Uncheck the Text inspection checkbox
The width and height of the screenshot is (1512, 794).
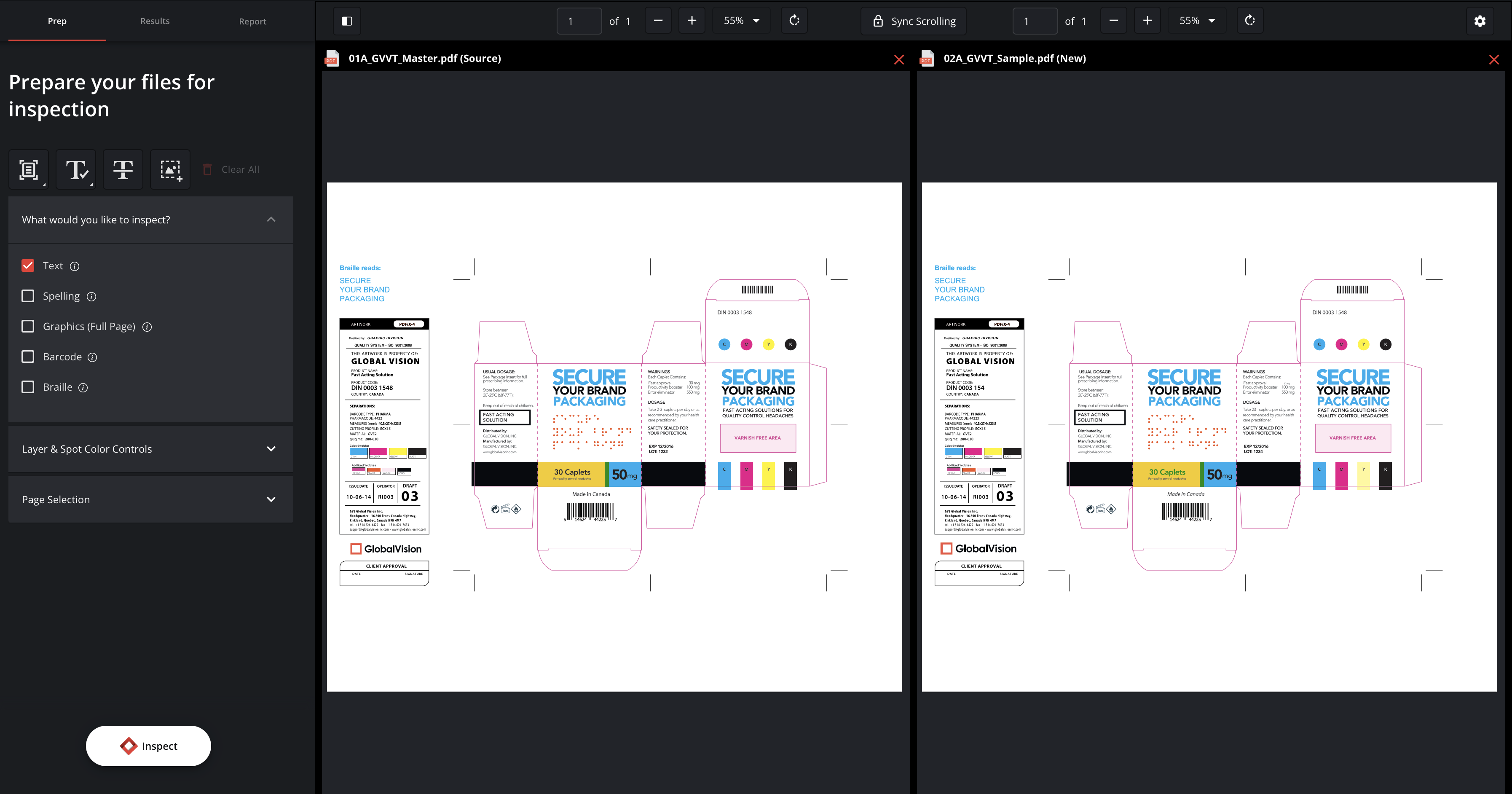(x=27, y=266)
